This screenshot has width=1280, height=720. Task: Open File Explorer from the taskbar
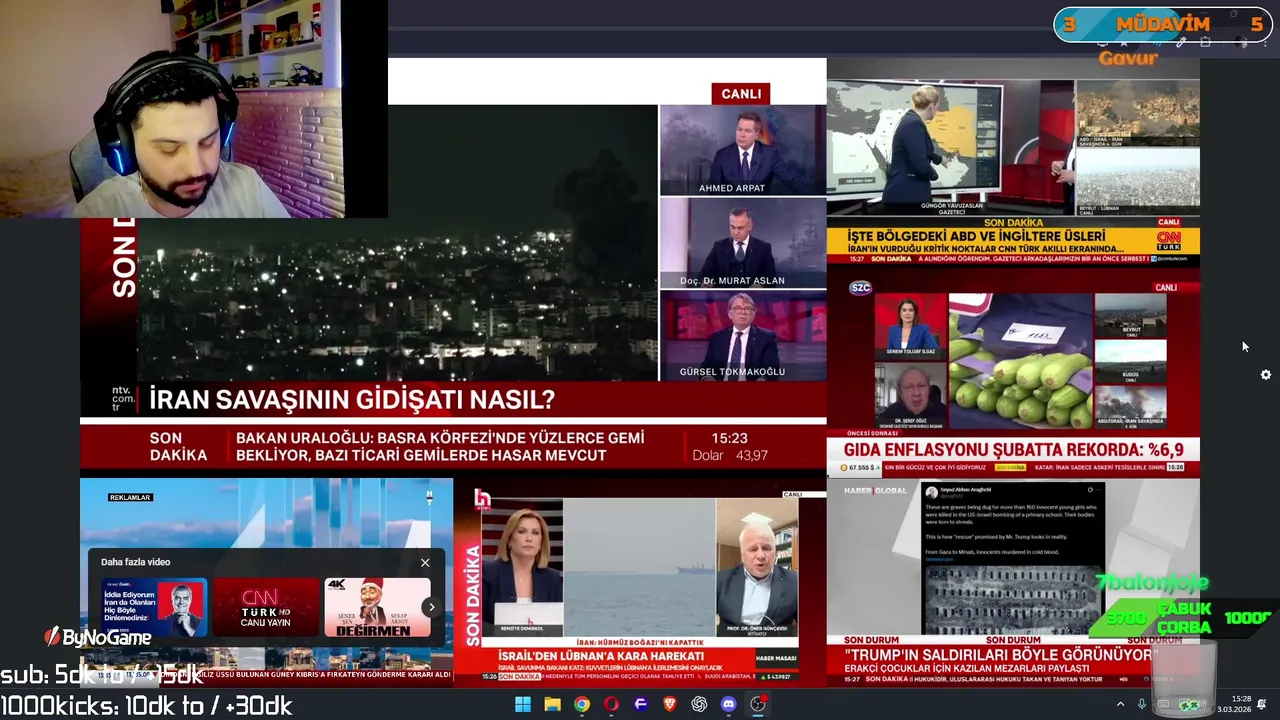pyautogui.click(x=552, y=704)
